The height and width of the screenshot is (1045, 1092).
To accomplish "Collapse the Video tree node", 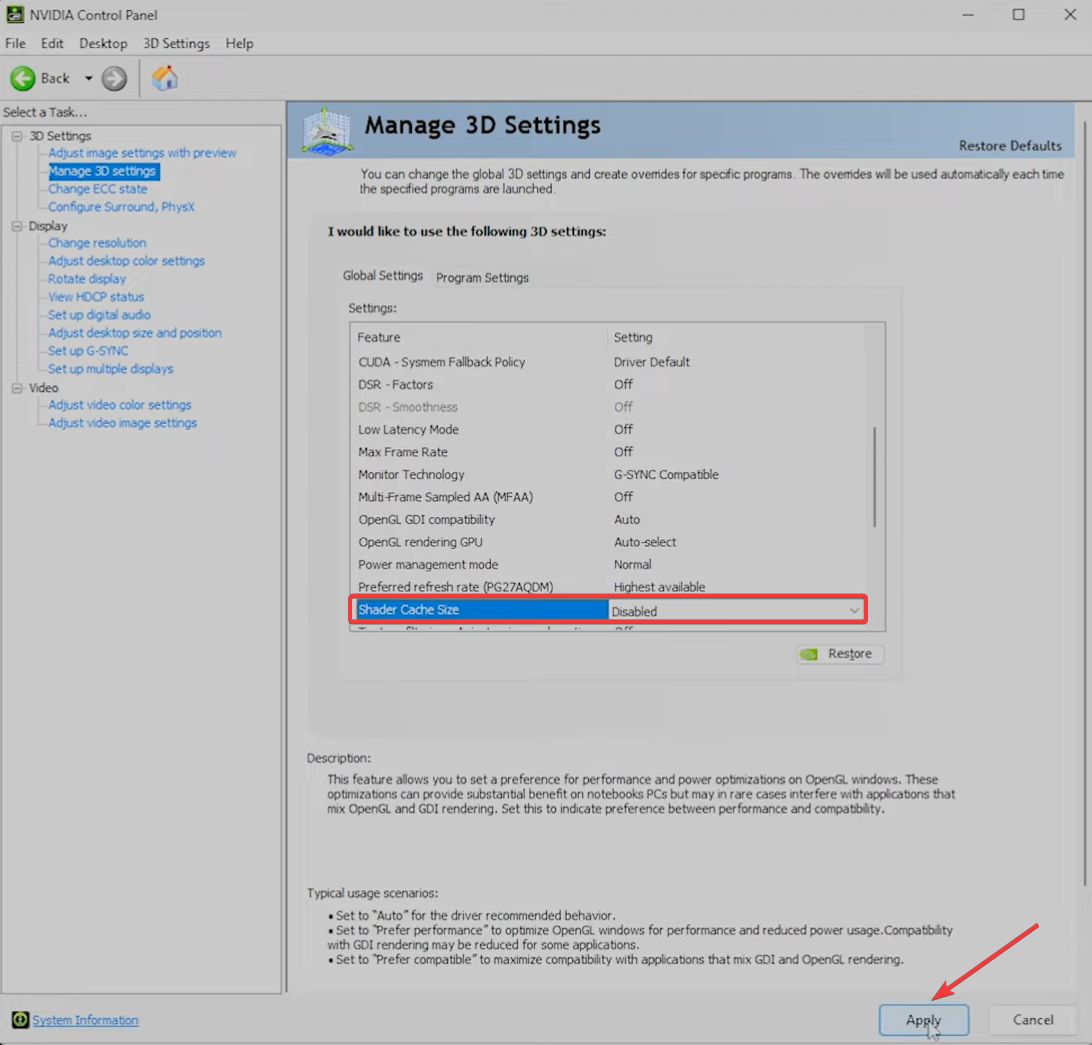I will tap(17, 388).
